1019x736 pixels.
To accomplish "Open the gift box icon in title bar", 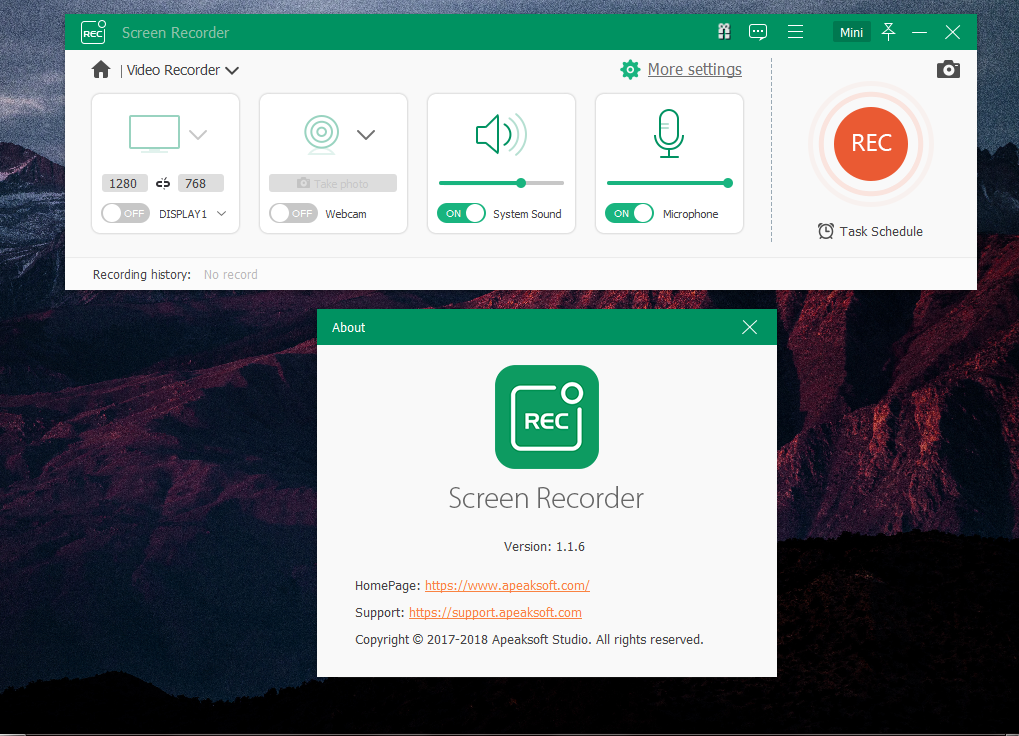I will point(724,32).
